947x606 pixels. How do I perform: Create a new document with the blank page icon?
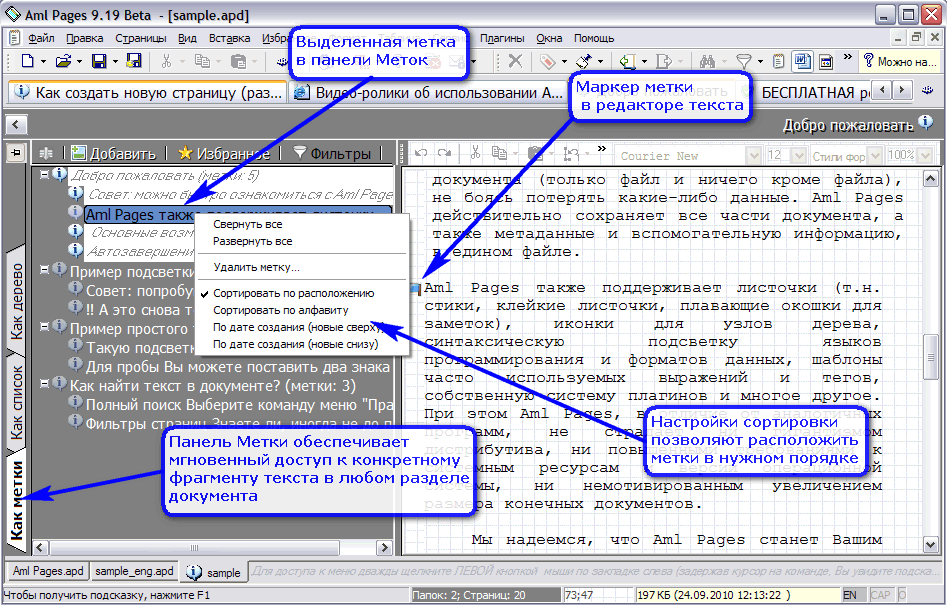coord(27,61)
